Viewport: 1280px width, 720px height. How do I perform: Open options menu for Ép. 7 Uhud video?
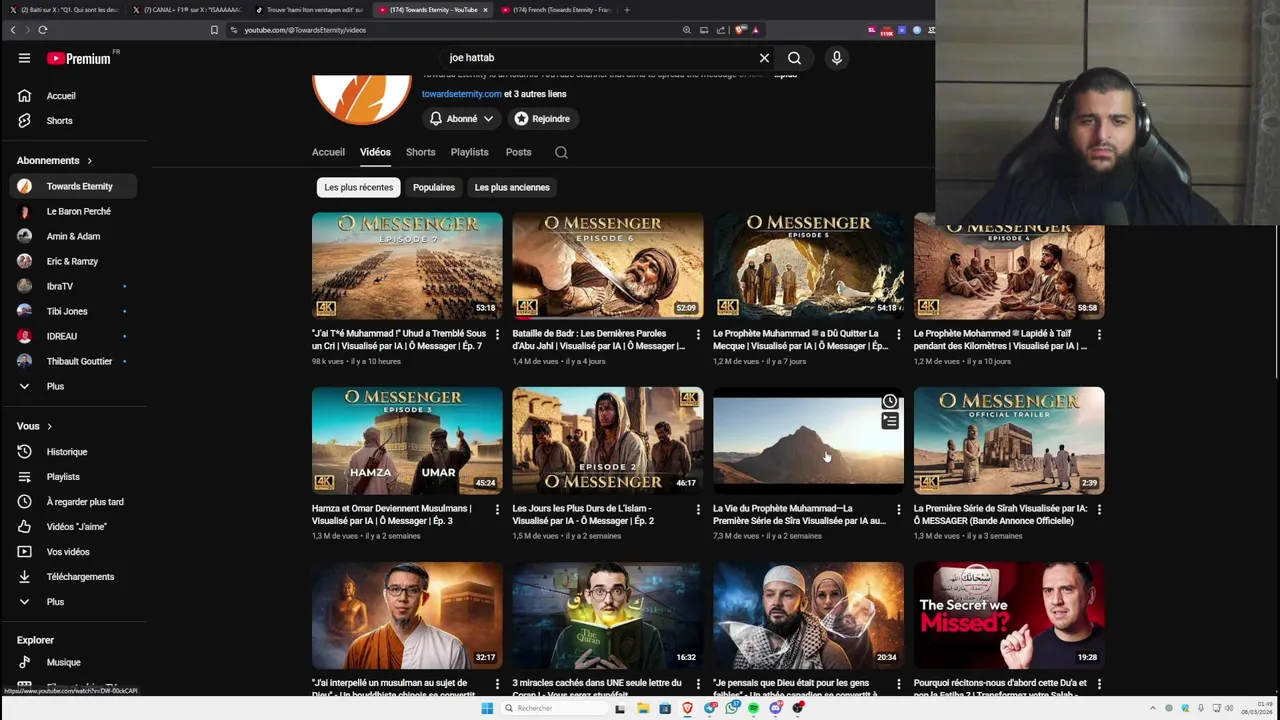pyautogui.click(x=497, y=334)
